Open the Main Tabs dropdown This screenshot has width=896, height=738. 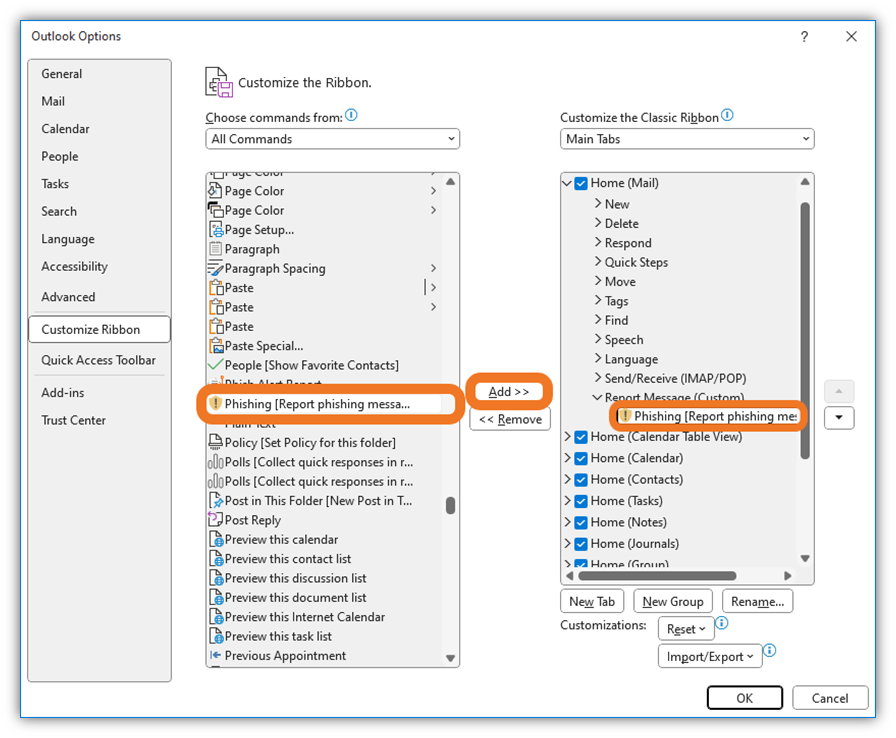[687, 139]
